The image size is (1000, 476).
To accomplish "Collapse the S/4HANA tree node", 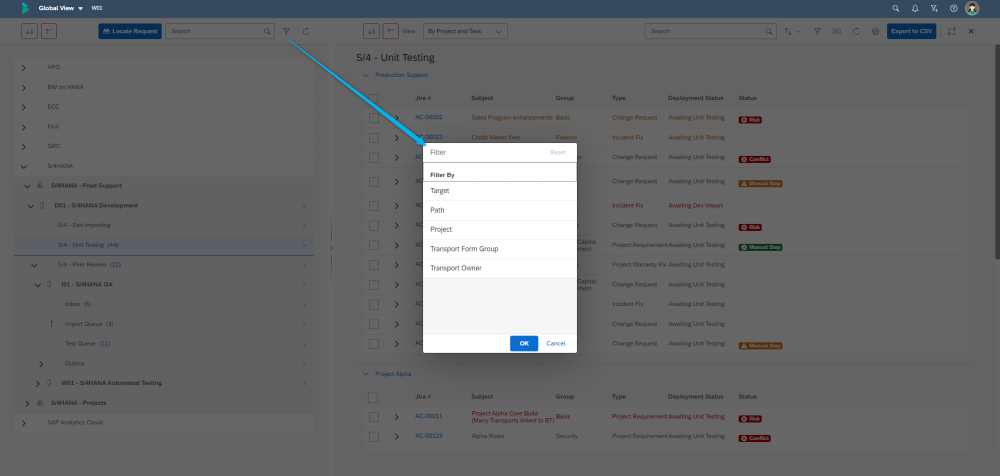I will click(24, 167).
